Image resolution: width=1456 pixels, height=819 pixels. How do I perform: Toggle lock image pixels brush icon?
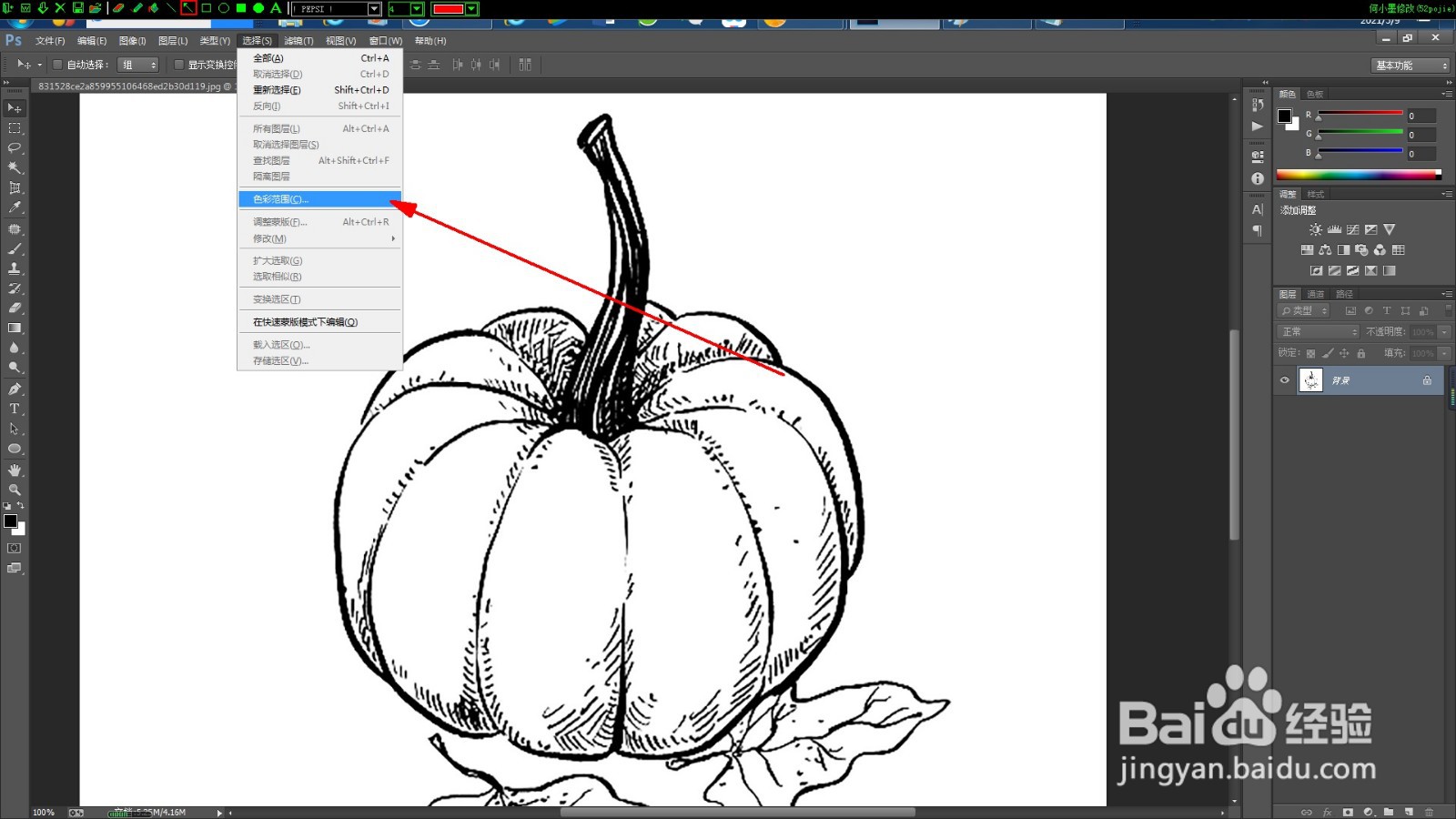click(x=1328, y=353)
